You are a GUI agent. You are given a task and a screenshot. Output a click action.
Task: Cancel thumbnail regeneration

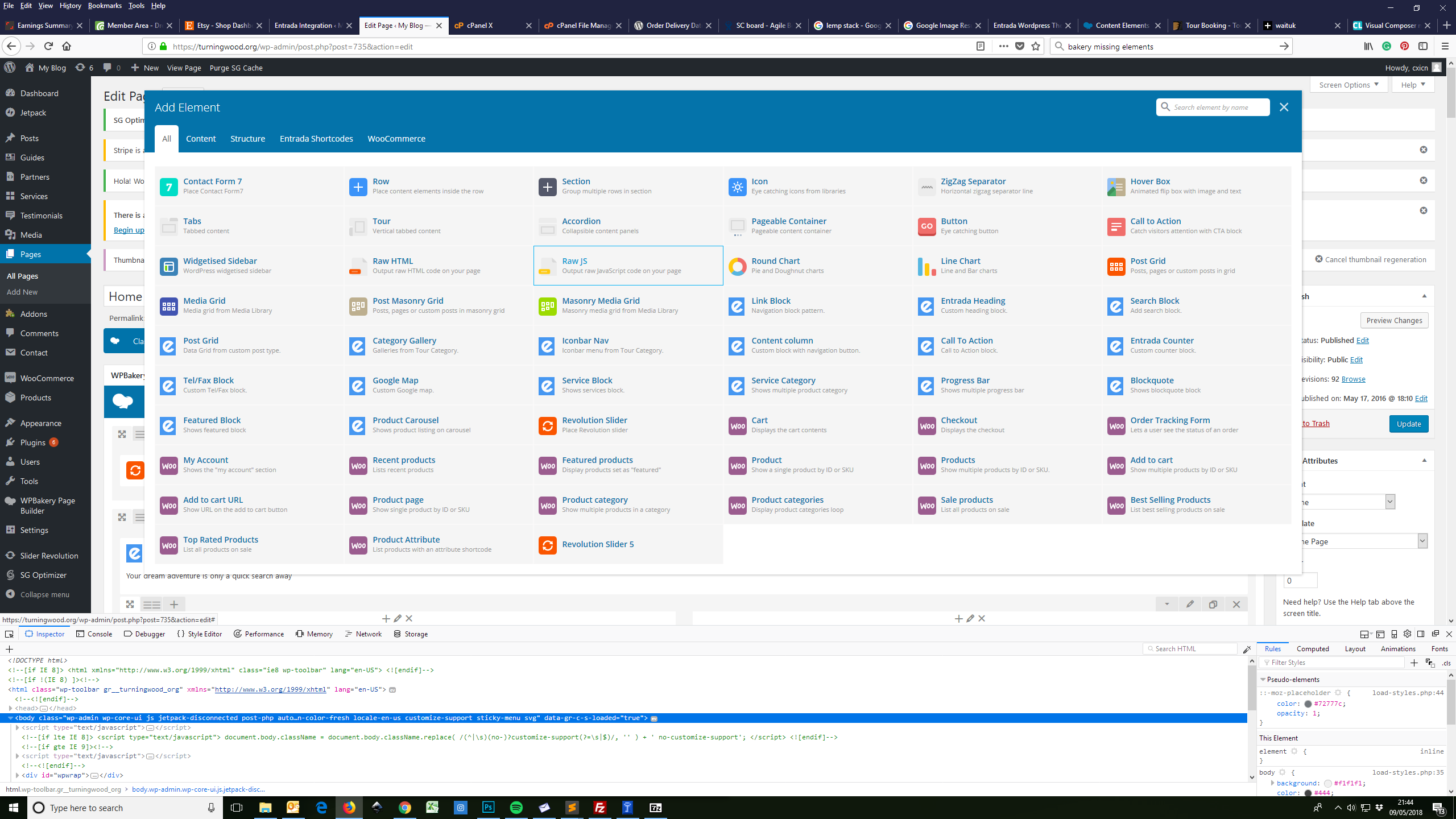point(1371,259)
